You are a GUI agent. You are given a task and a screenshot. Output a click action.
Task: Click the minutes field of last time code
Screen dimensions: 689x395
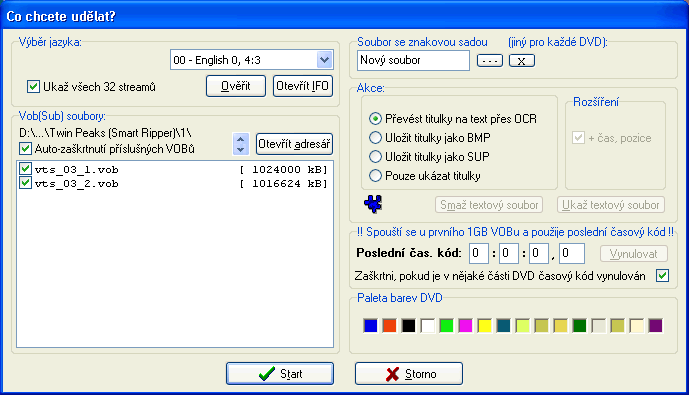(508, 254)
